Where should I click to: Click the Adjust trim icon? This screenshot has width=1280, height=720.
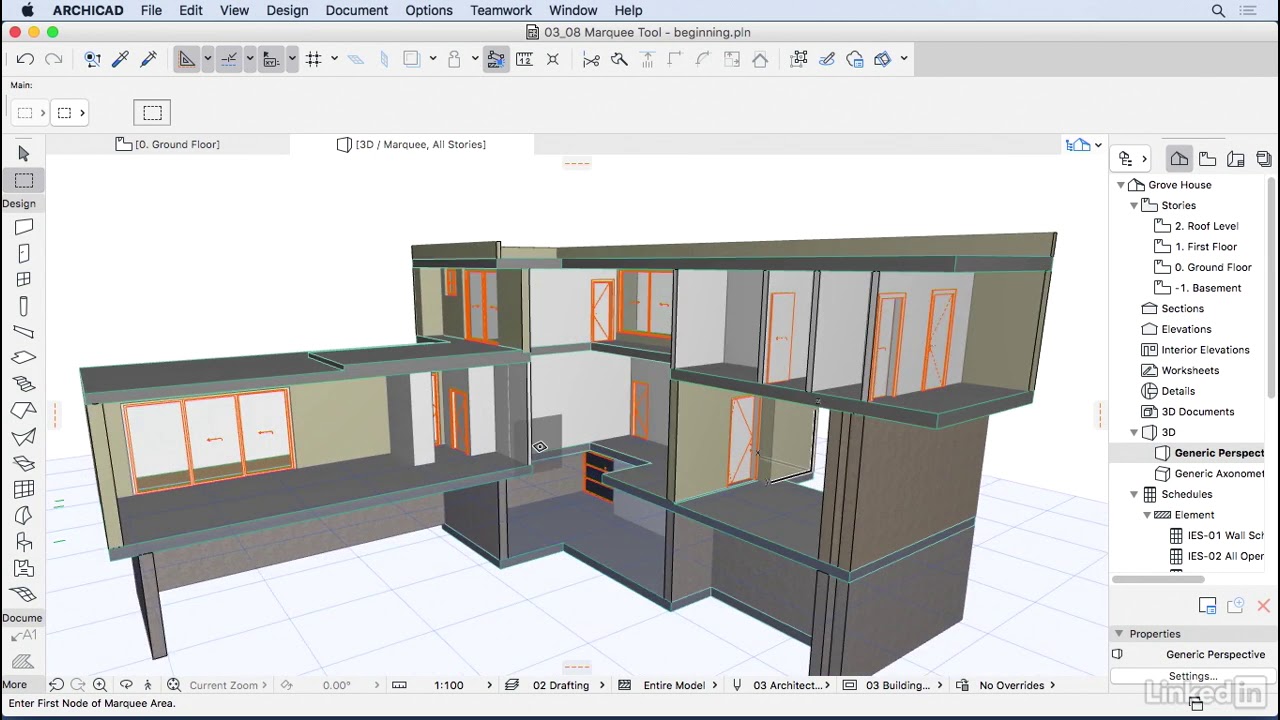click(619, 59)
